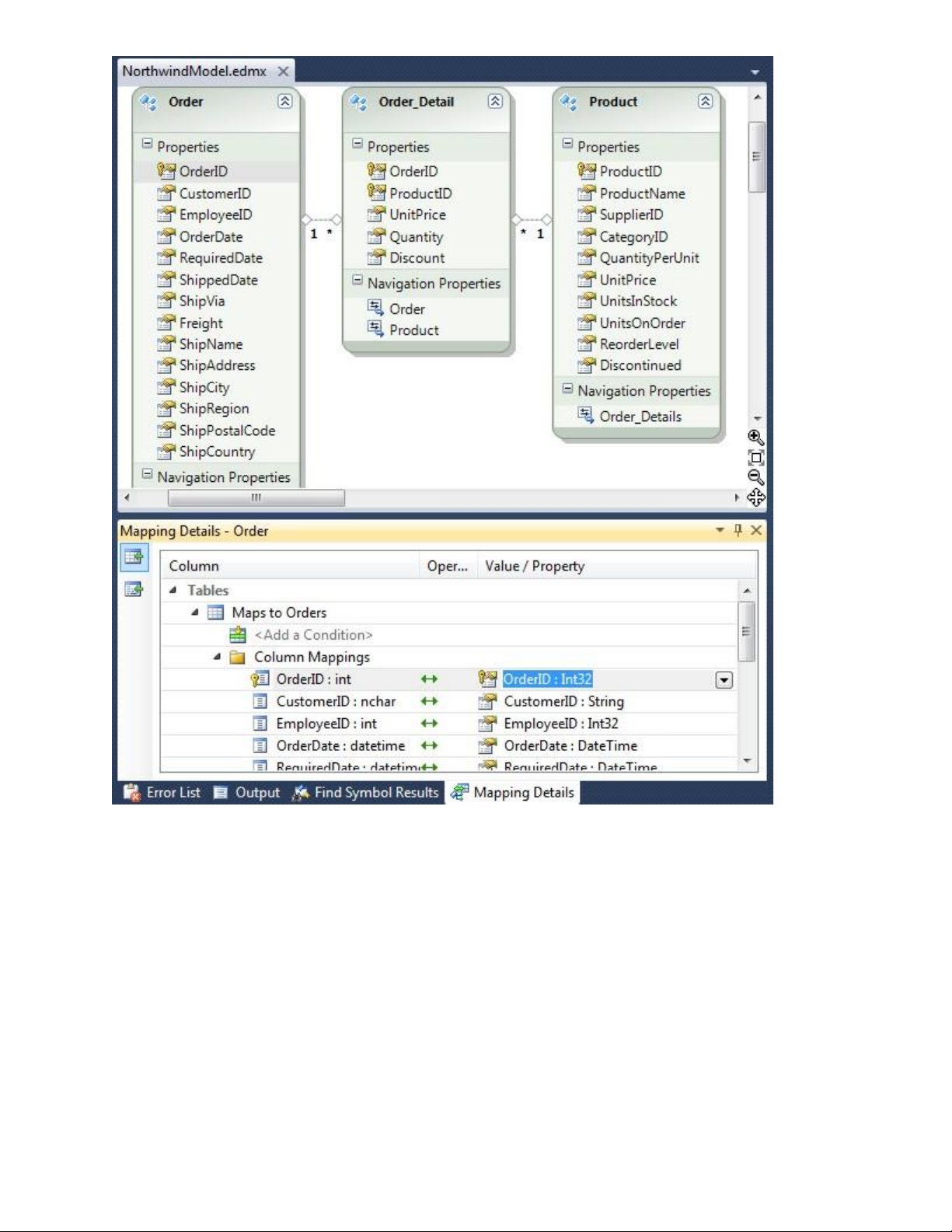Open the document tab list dropdown
The image size is (952, 1232).
(755, 72)
